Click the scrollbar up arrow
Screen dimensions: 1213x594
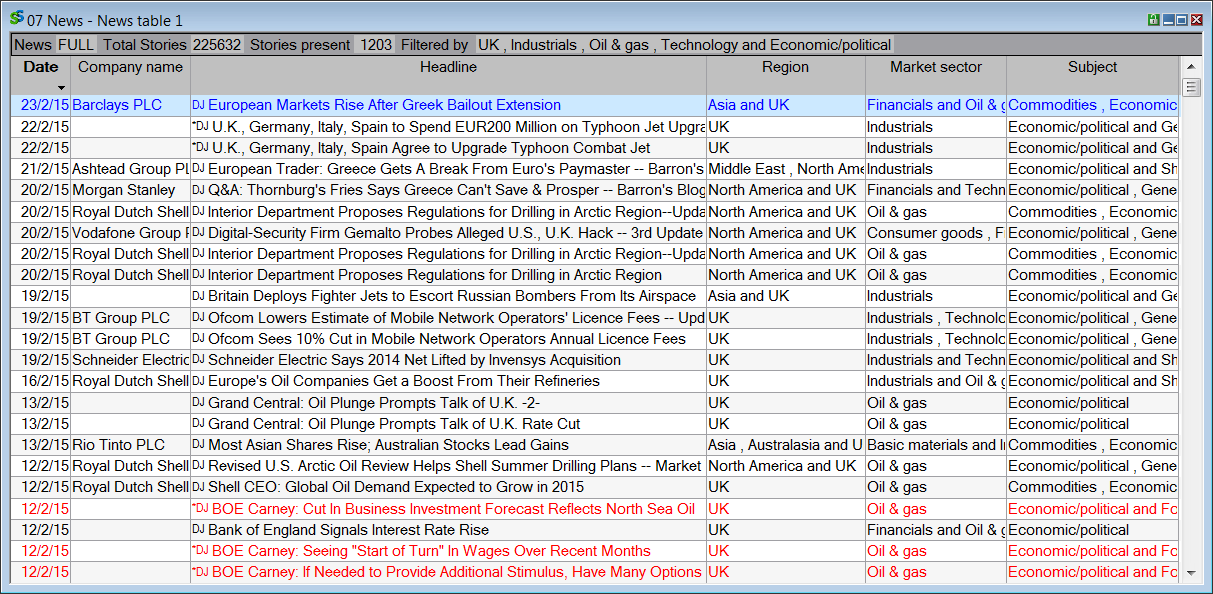coord(1190,66)
